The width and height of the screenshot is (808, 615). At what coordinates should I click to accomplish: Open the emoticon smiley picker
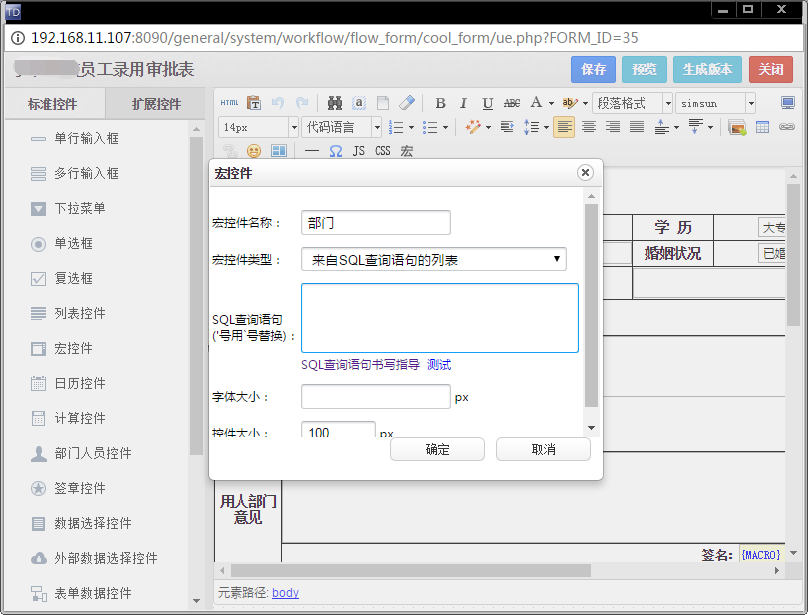coord(254,151)
